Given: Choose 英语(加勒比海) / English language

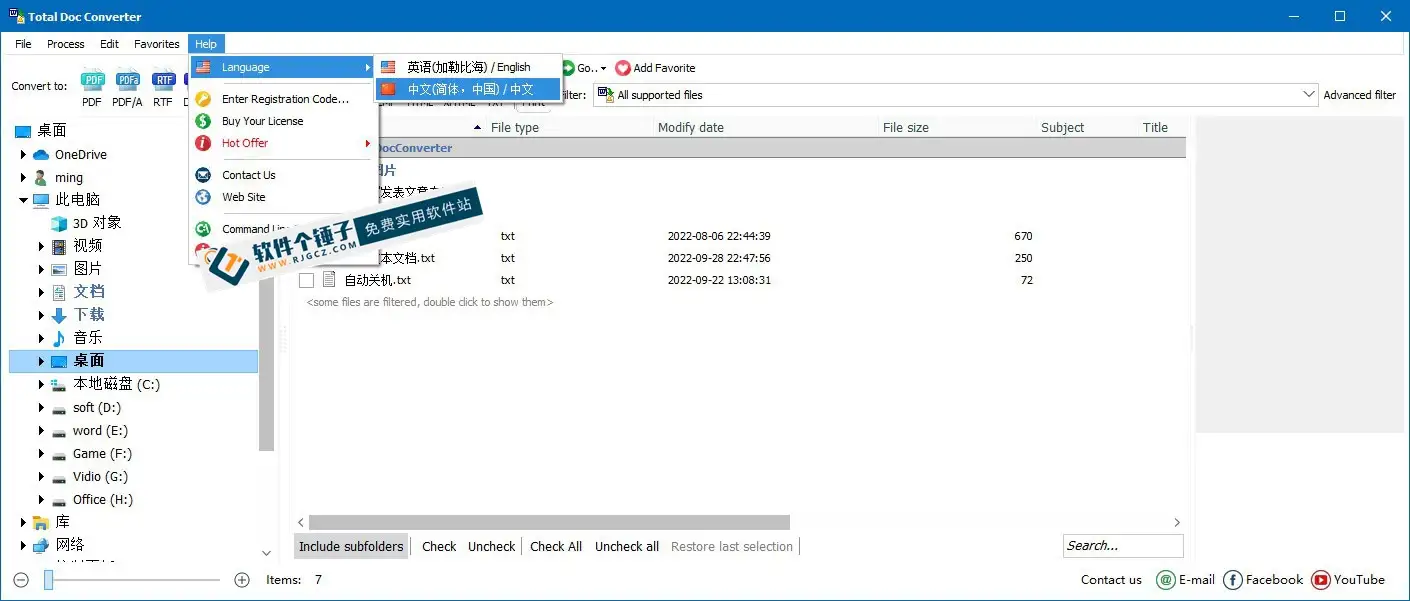Looking at the screenshot, I should pyautogui.click(x=468, y=67).
